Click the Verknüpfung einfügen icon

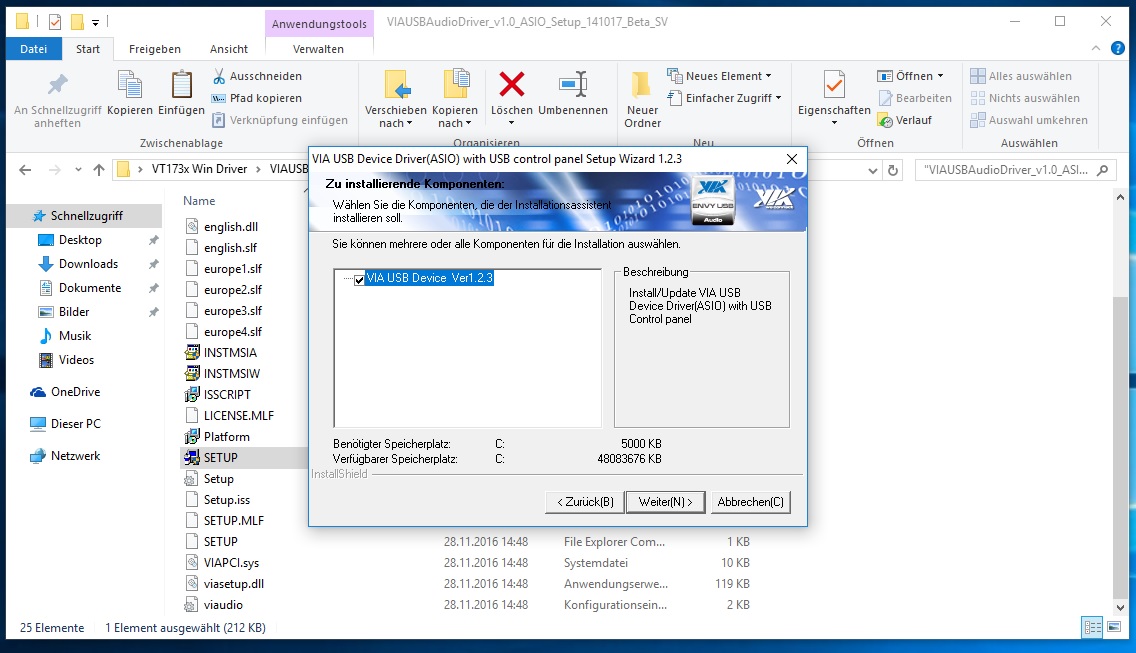[219, 120]
